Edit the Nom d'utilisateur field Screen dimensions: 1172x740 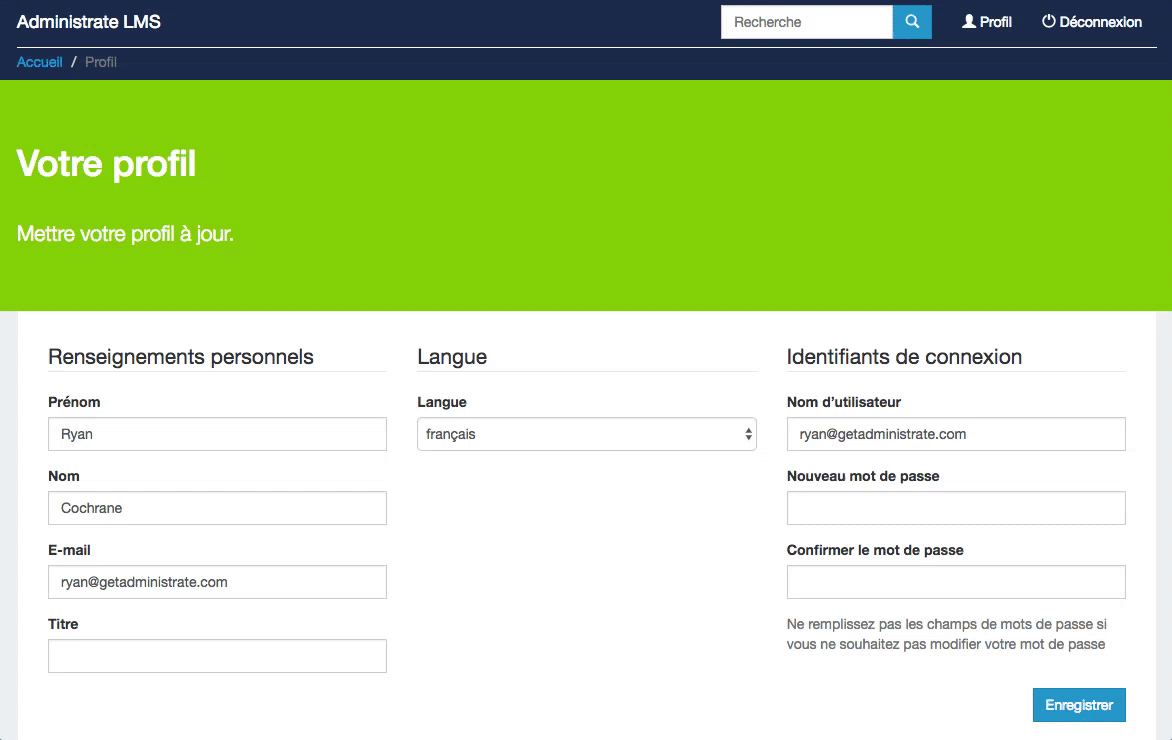(956, 434)
